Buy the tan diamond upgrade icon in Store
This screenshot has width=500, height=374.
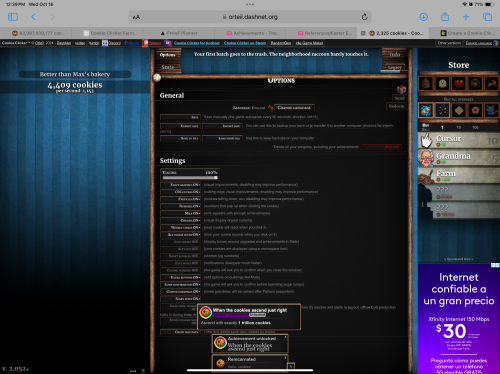[459, 110]
